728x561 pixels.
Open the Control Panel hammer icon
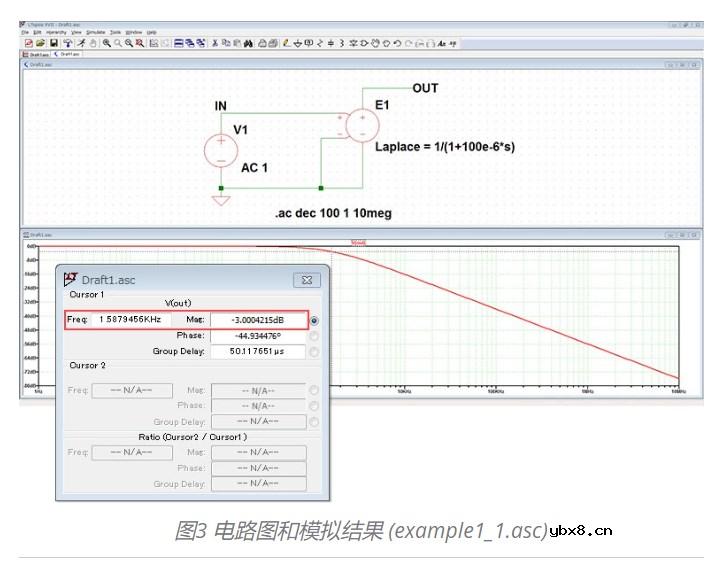click(x=68, y=43)
